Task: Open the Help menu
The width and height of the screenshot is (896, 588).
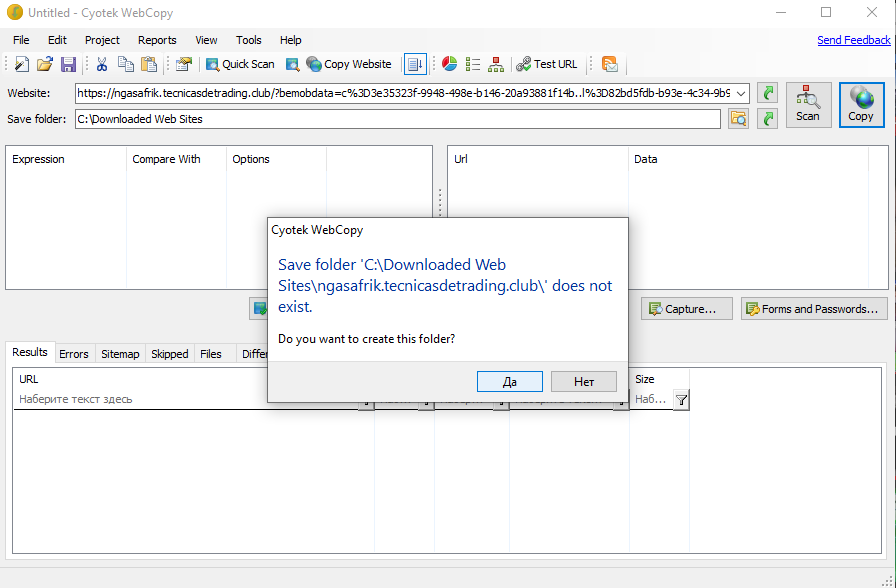Action: click(x=291, y=40)
